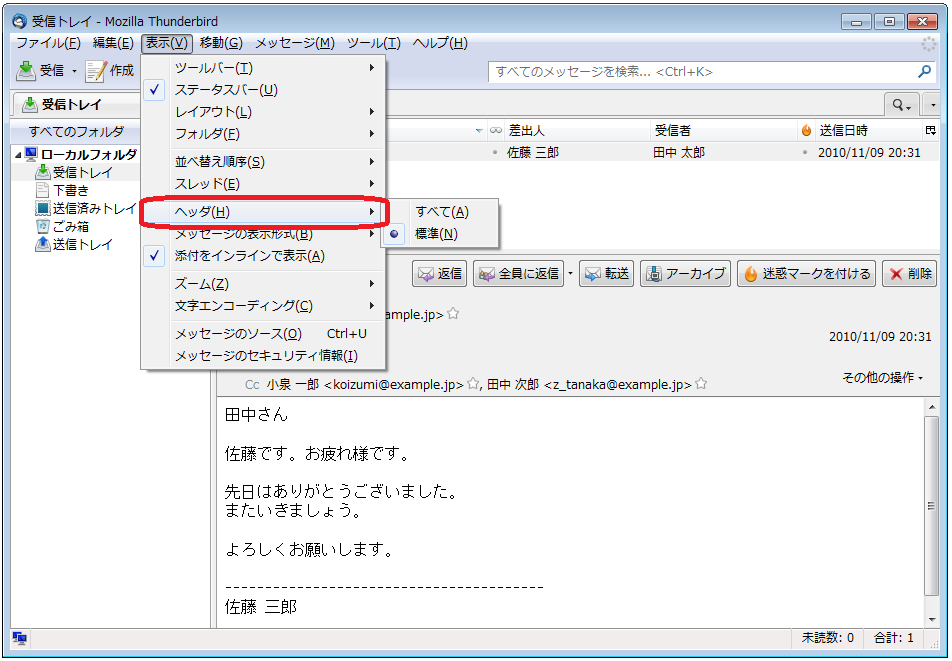This screenshot has height=661, width=952.
Task: Open the 移動 menu
Action: 221,43
